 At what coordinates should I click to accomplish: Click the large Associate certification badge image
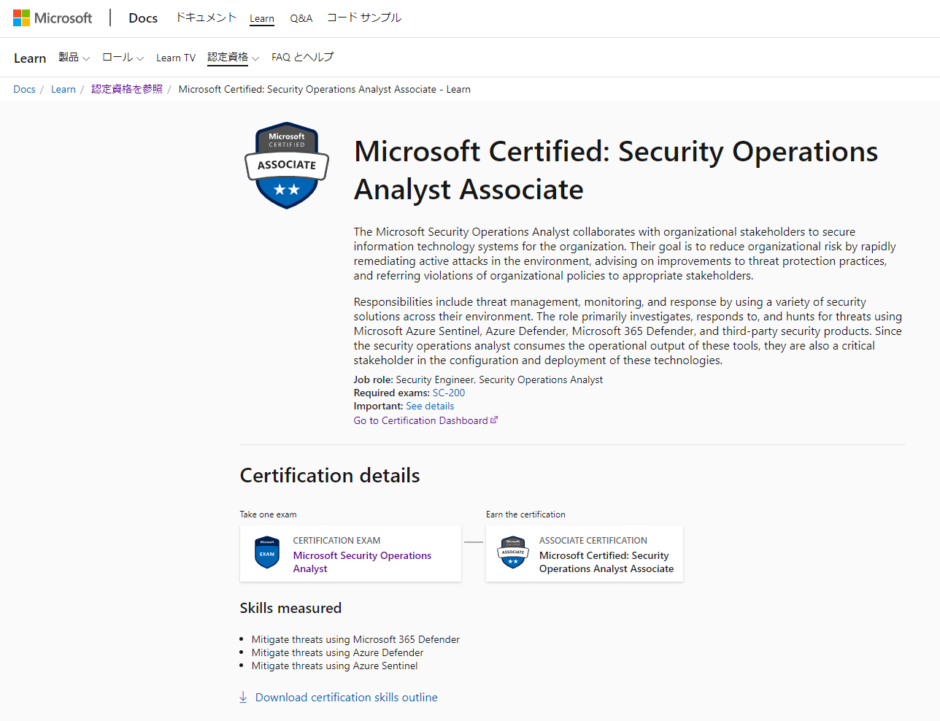pos(286,165)
